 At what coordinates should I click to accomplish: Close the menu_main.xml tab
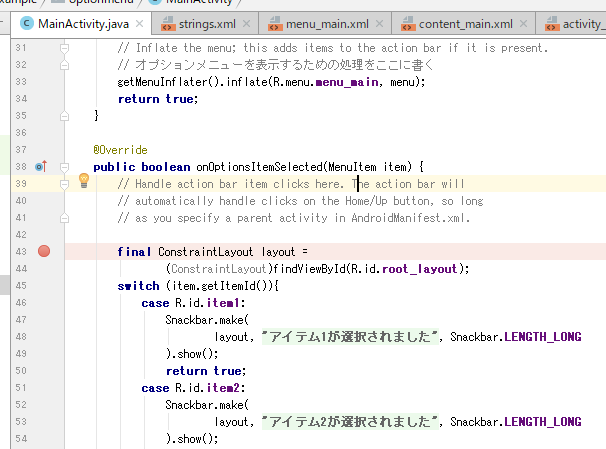380,24
